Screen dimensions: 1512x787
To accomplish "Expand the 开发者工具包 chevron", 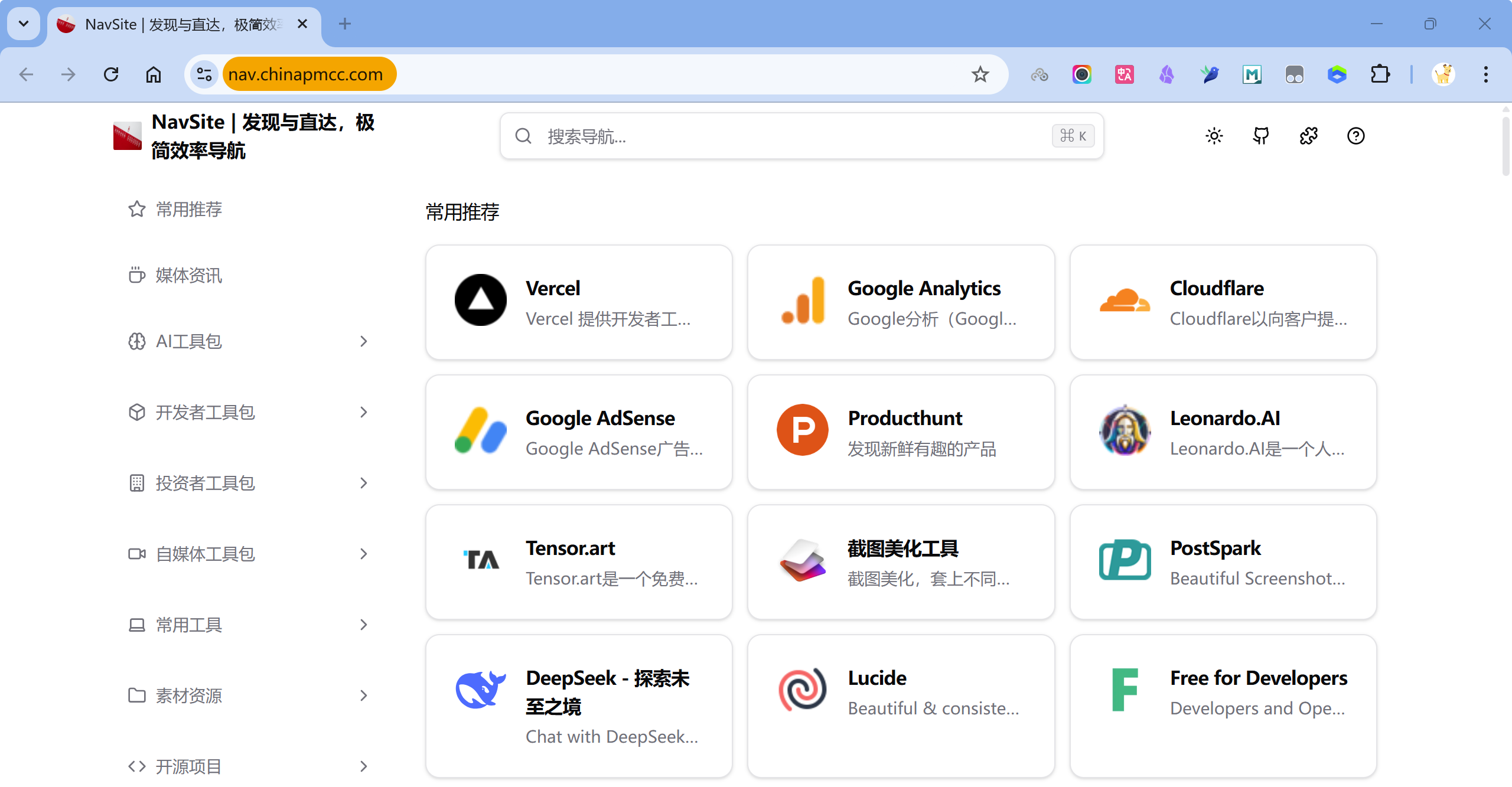I will [364, 412].
